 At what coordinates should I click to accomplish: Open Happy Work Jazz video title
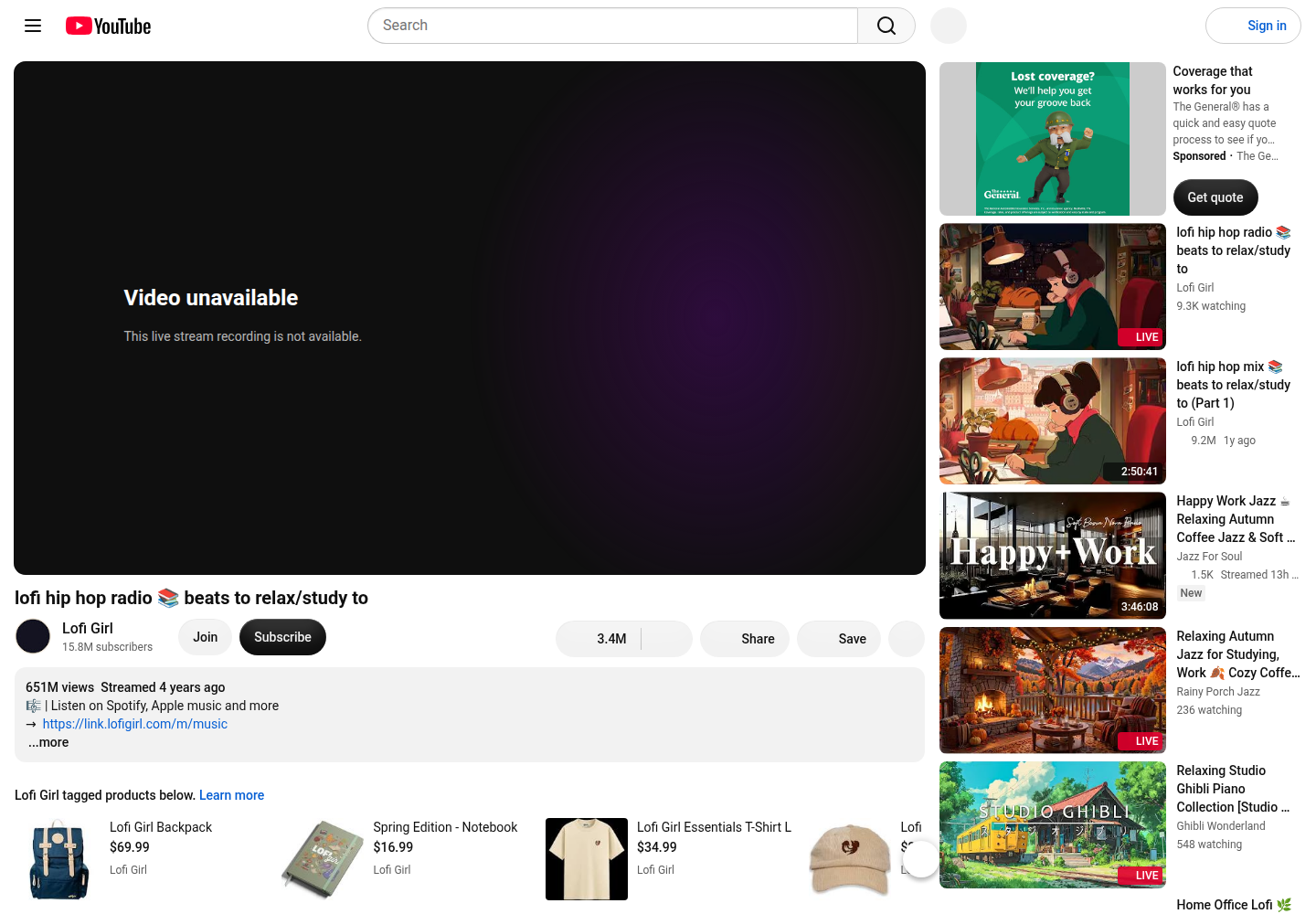(1236, 519)
